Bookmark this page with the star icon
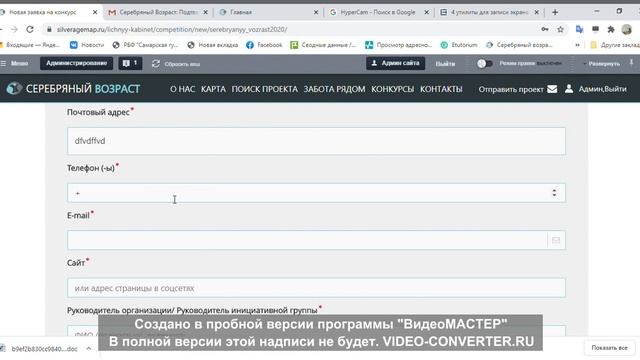The width and height of the screenshot is (640, 360). [560, 29]
